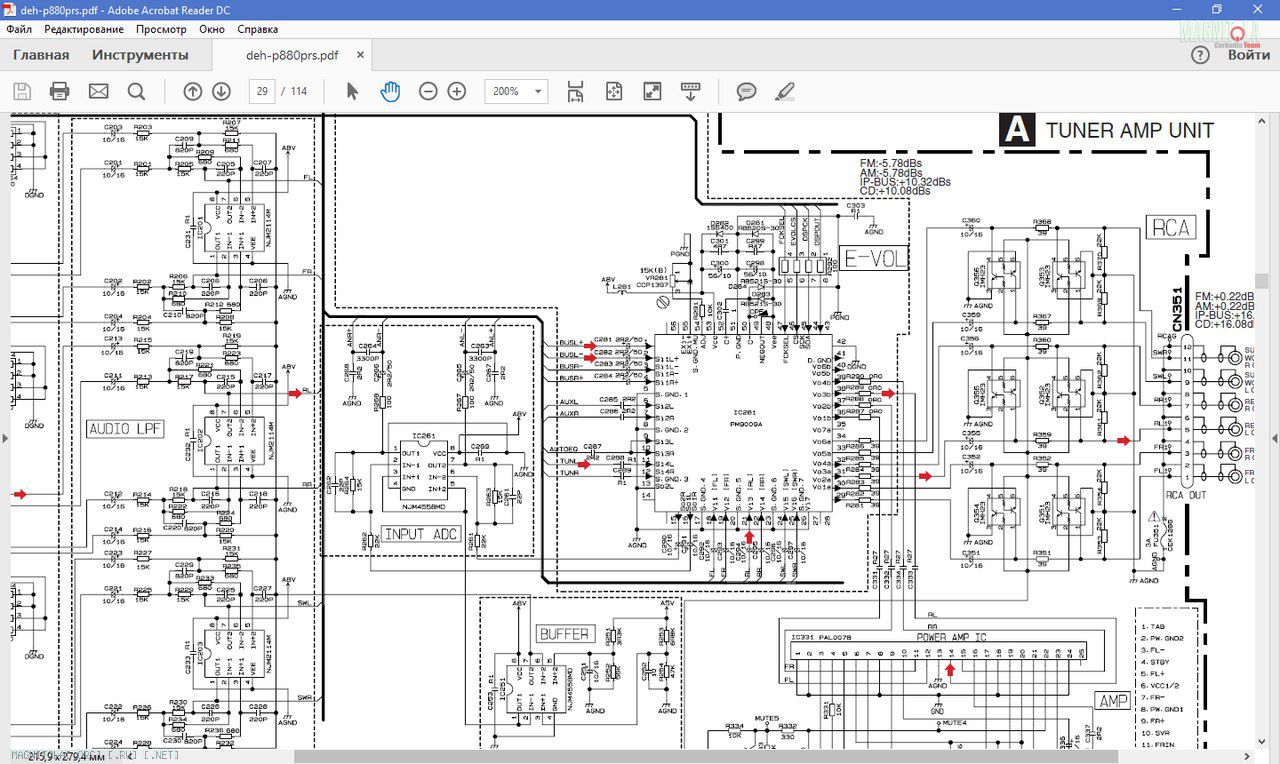Expand the left navigation pane arrow
Screen dimensions: 1280x764
(5, 438)
